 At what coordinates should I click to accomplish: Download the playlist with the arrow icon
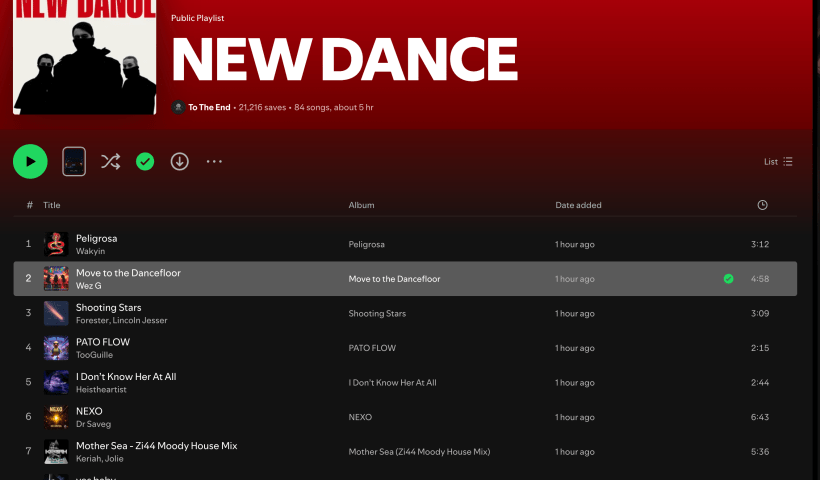pyautogui.click(x=180, y=161)
